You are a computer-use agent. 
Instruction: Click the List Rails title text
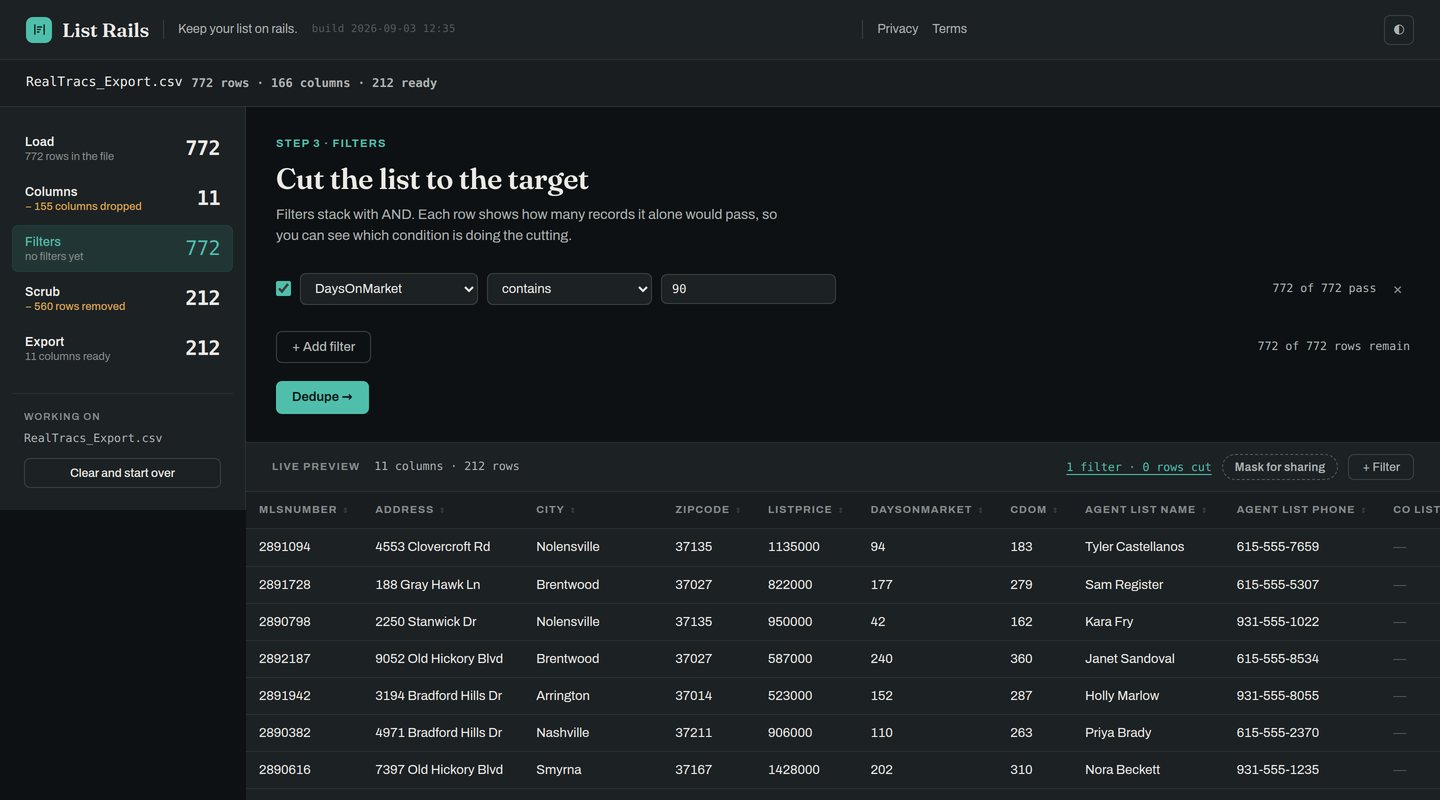coord(105,30)
